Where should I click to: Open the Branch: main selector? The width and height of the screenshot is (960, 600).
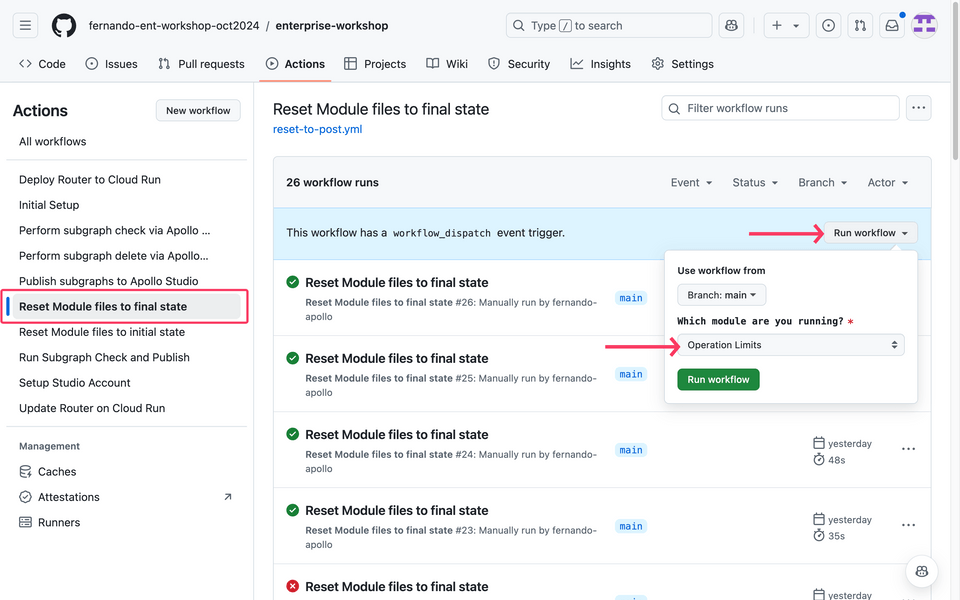tap(721, 295)
